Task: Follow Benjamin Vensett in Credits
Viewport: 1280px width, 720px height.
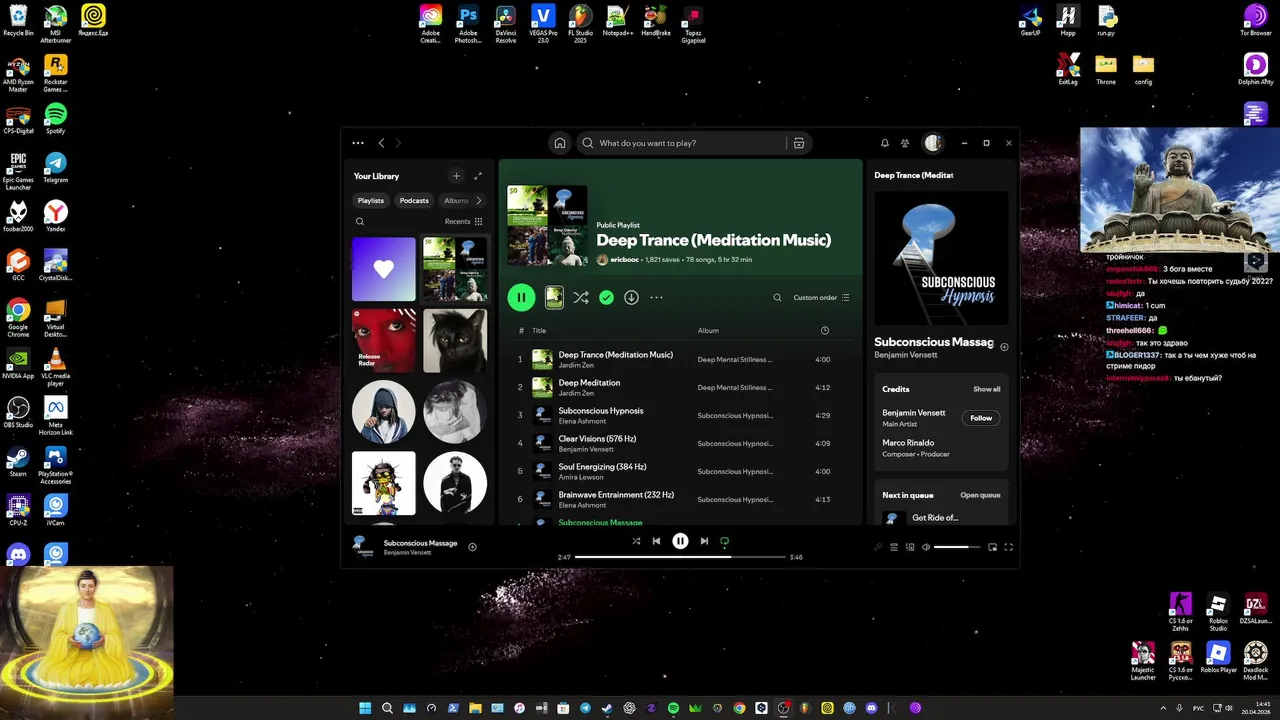Action: coord(981,418)
